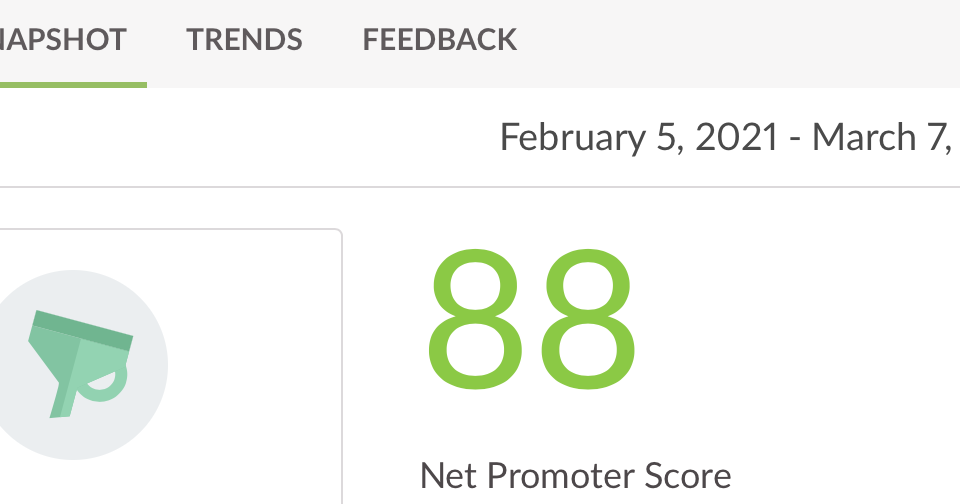Image resolution: width=960 pixels, height=504 pixels.
Task: Click the dark green rim of the funnel
Action: [83, 331]
